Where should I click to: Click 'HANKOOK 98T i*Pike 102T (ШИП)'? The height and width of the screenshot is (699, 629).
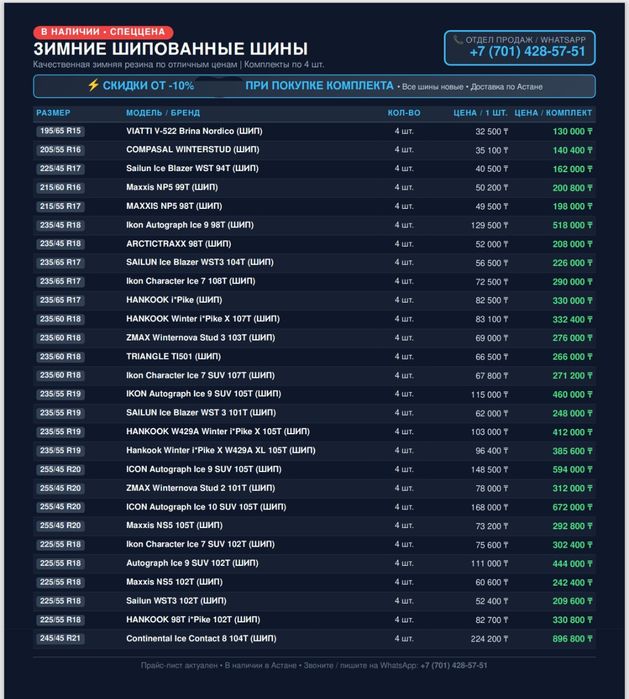click(193, 619)
